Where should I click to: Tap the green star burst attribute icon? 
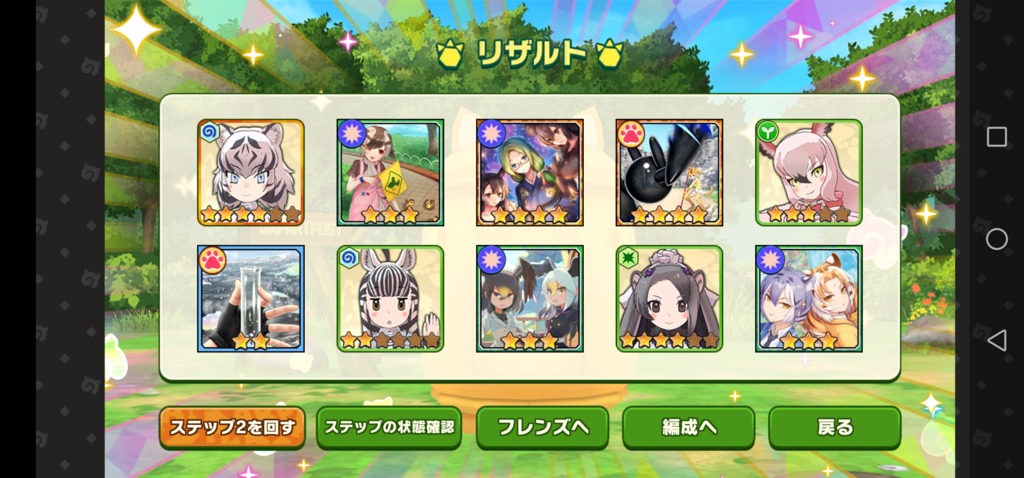pos(628,257)
